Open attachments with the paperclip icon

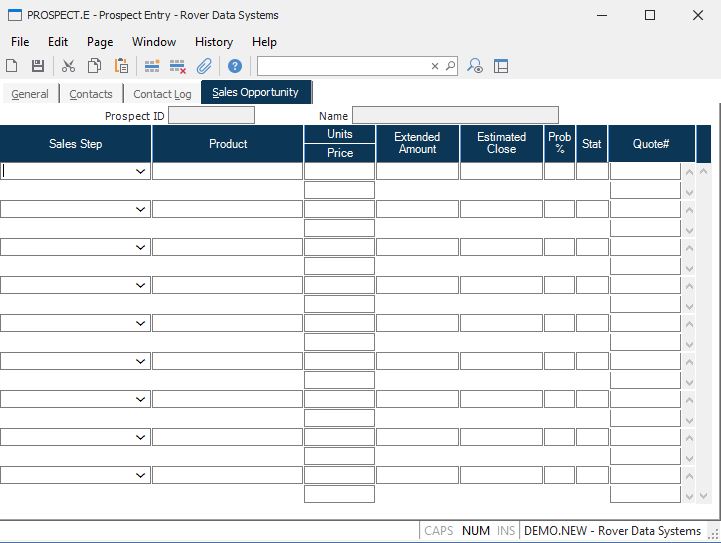204,66
